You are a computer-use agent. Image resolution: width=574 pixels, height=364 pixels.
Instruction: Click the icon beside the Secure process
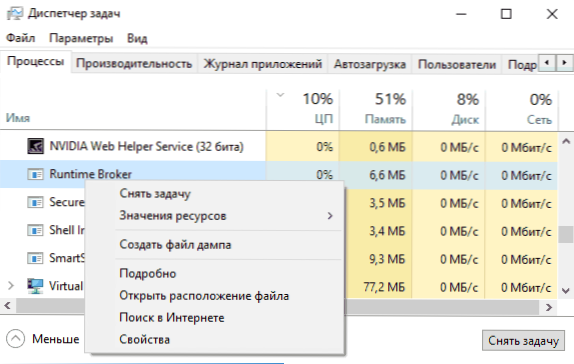pos(36,202)
